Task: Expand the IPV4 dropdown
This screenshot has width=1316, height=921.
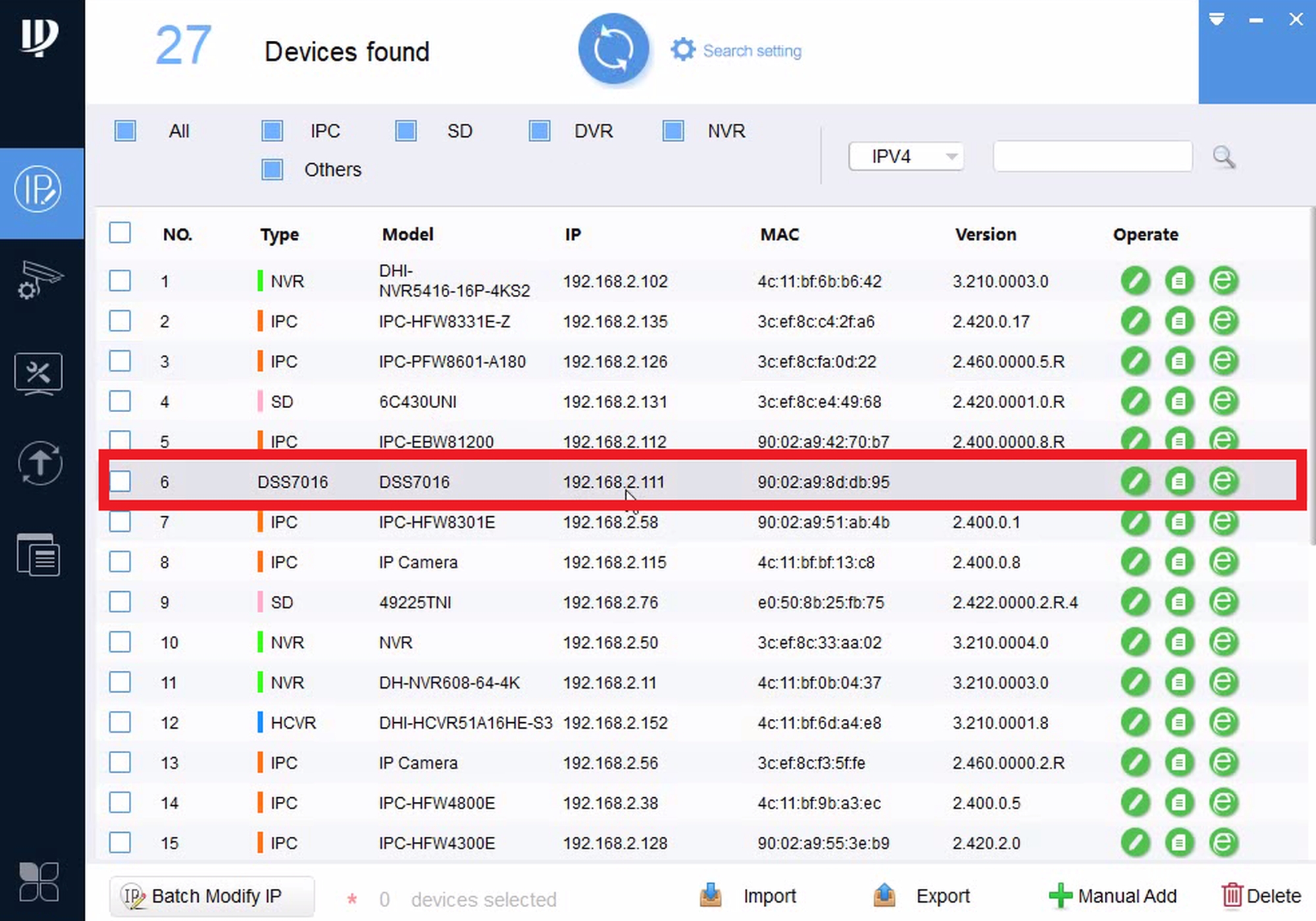Action: [905, 157]
